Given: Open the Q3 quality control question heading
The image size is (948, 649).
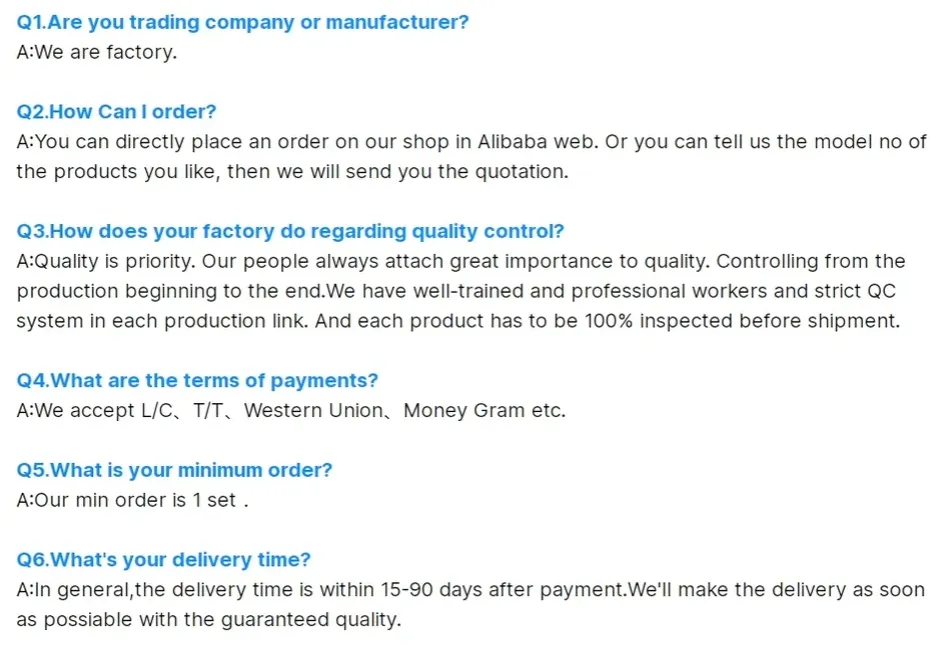Looking at the screenshot, I should [290, 231].
